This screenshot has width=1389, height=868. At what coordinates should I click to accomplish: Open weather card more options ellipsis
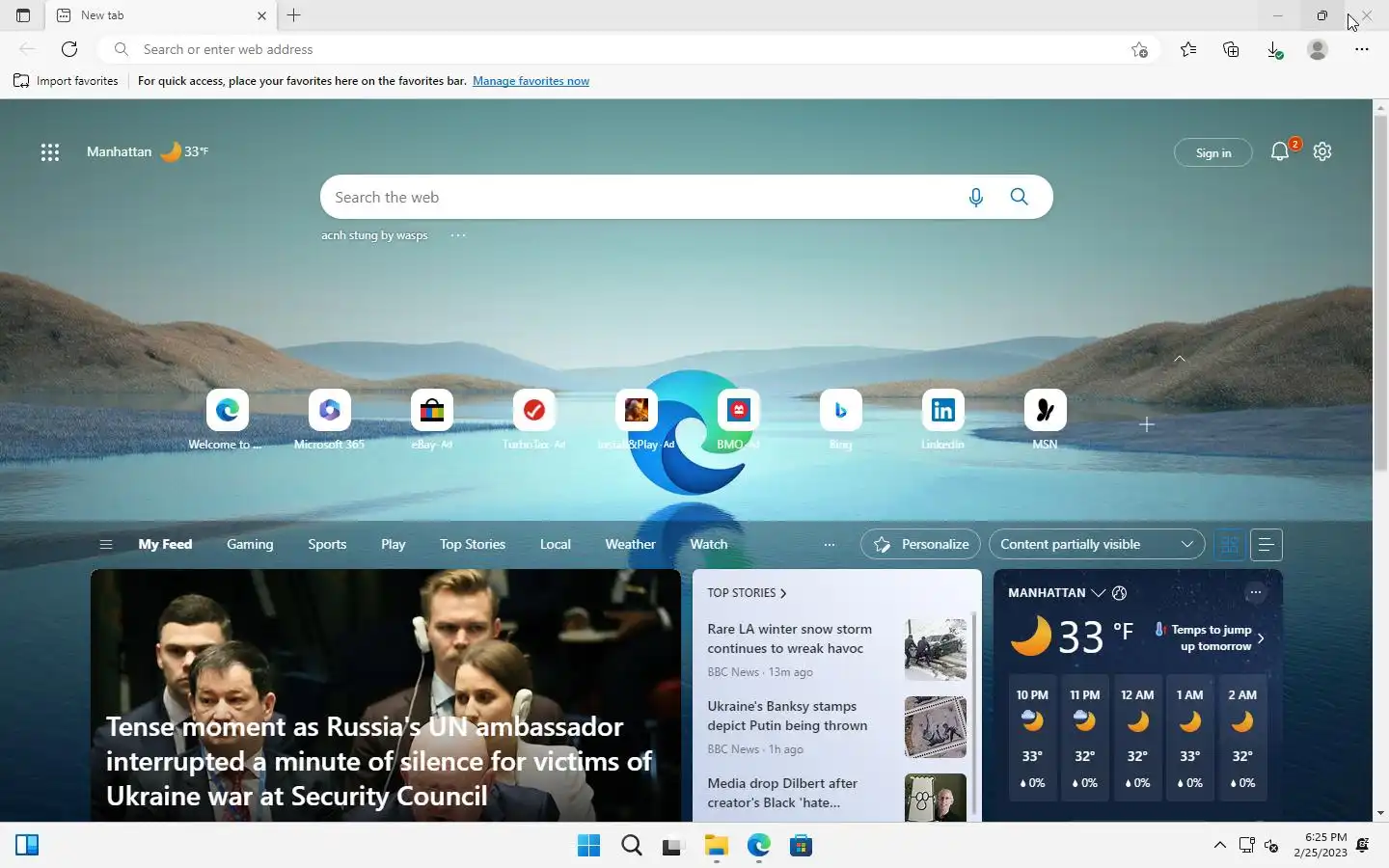(1255, 592)
